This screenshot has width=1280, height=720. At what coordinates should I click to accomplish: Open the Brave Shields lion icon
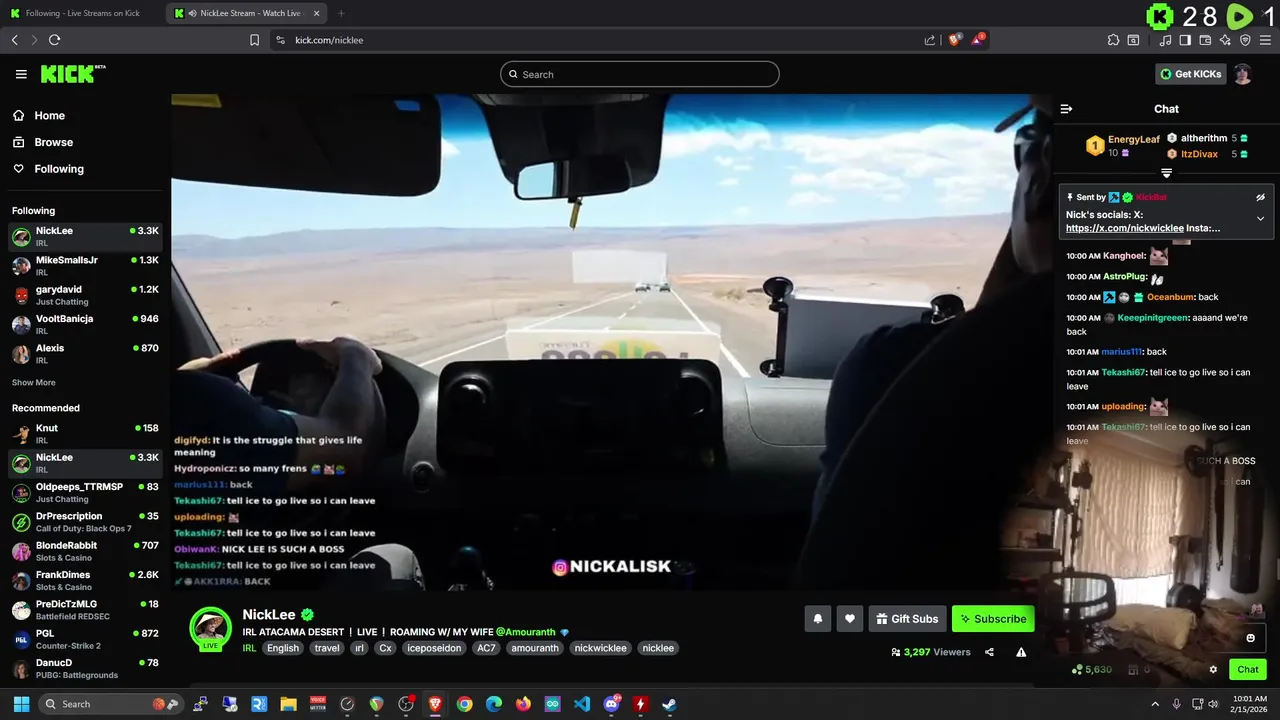[x=954, y=40]
